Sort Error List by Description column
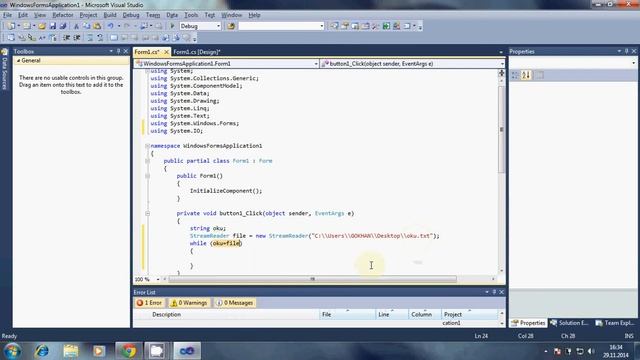This screenshot has width=640, height=360. tap(167, 314)
